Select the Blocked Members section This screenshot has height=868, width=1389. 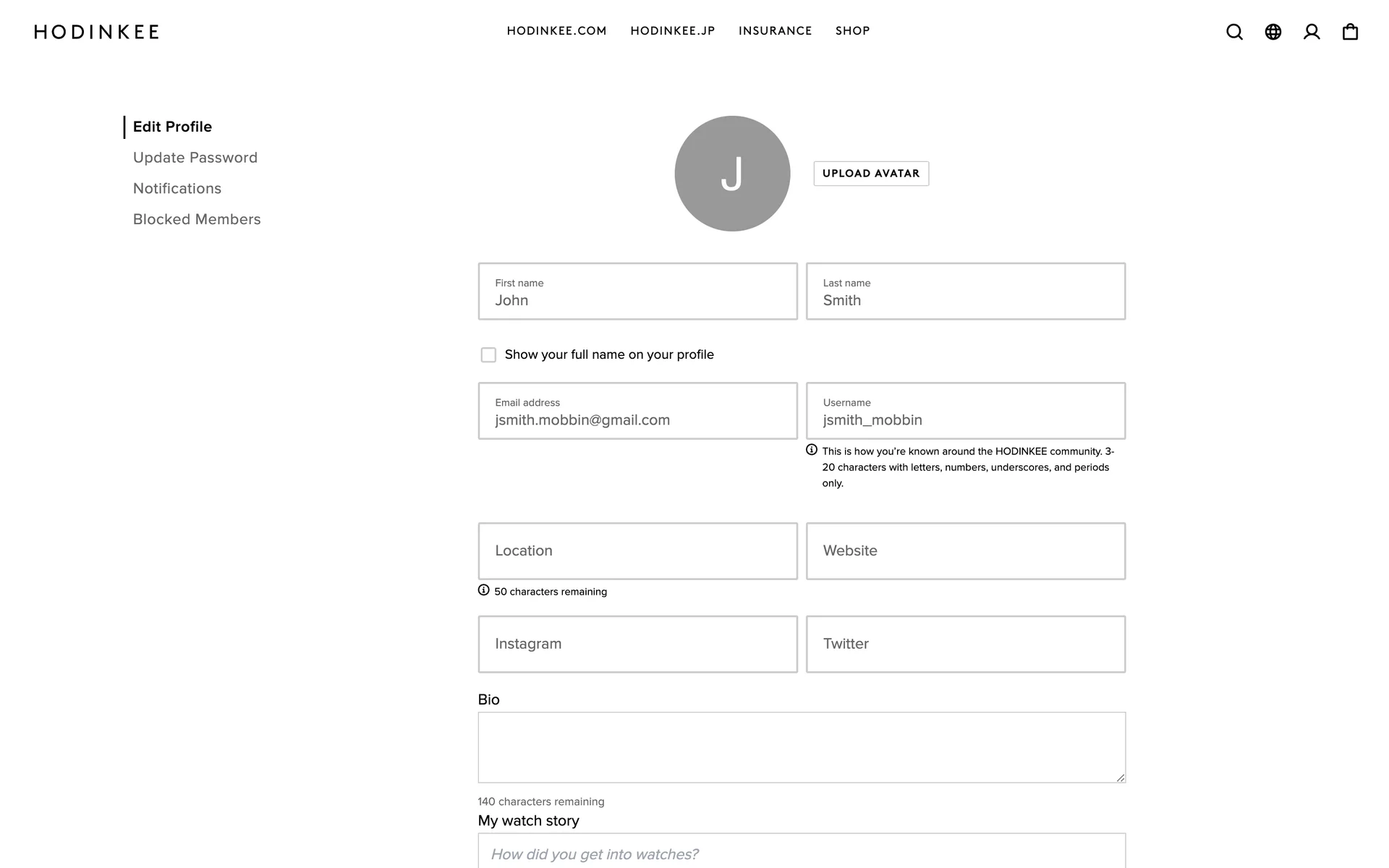[197, 219]
